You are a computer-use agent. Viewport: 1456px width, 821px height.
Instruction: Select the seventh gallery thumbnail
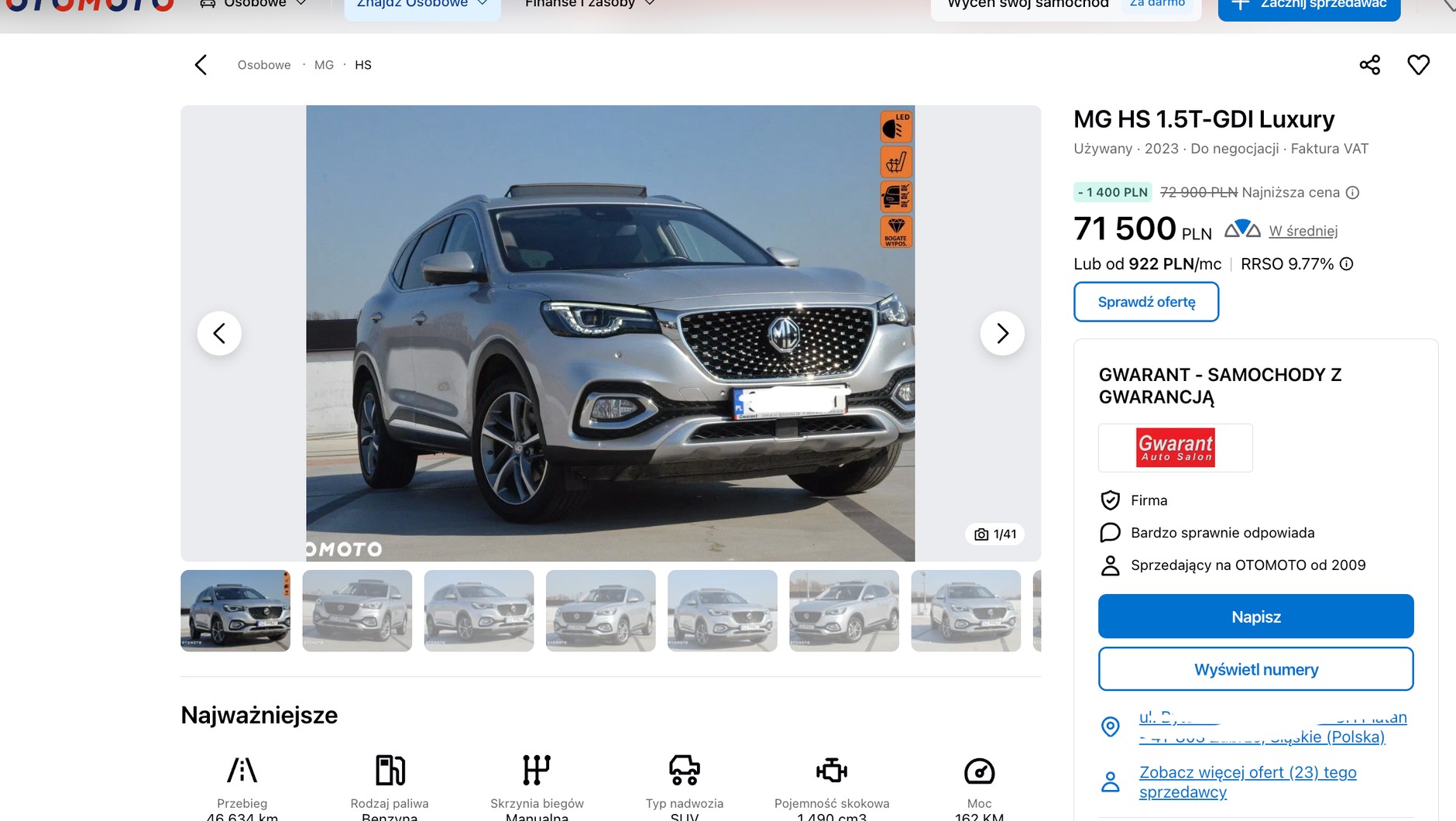coord(966,610)
